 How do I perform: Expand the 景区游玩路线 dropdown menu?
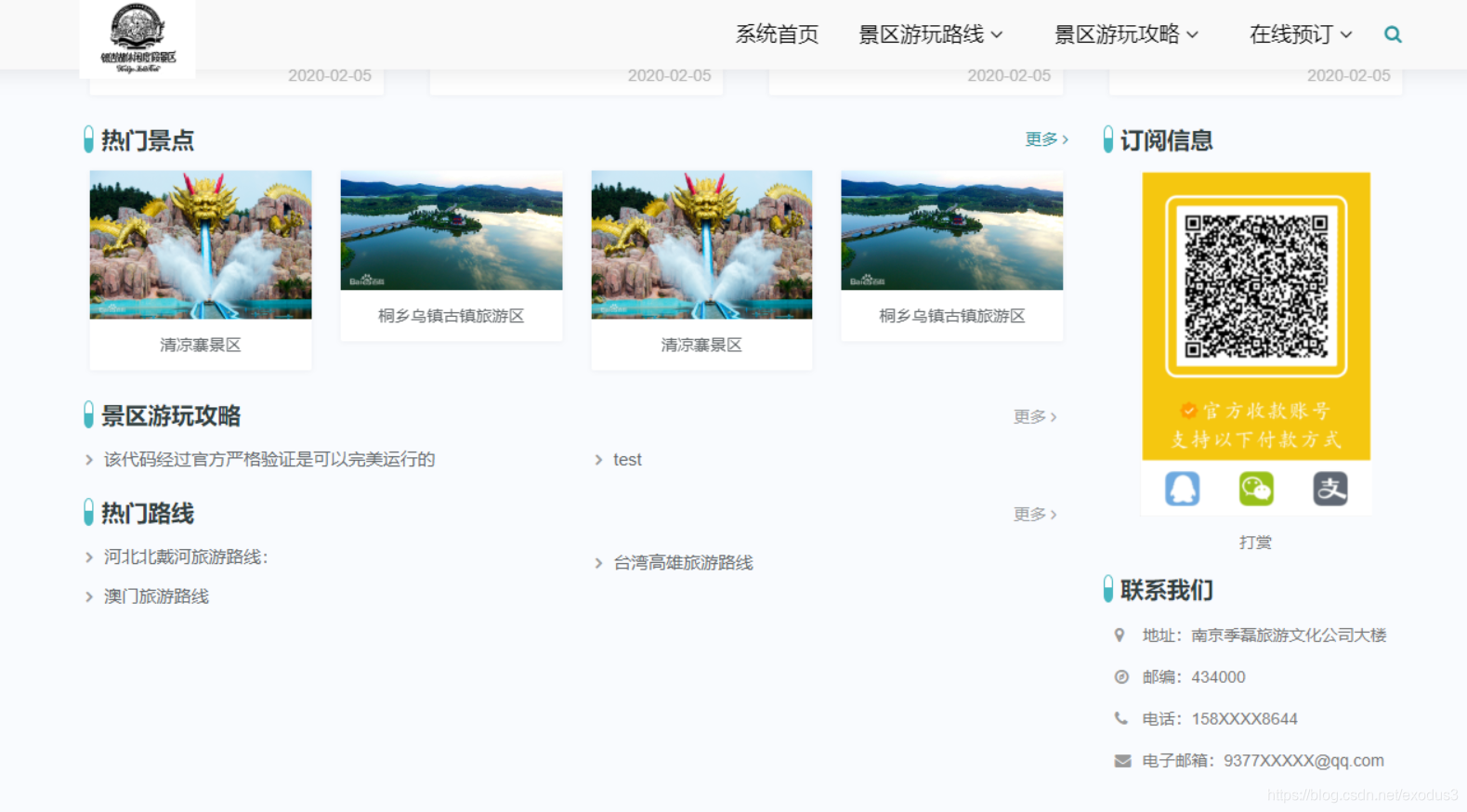930,34
